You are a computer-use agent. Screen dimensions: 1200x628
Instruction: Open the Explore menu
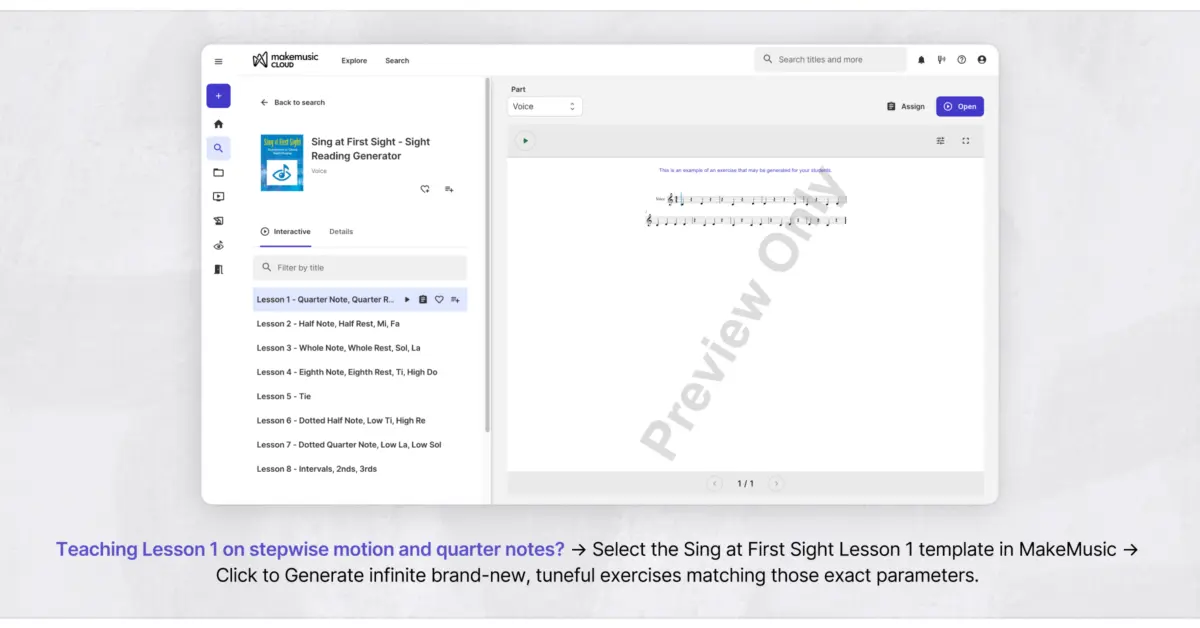(x=354, y=61)
